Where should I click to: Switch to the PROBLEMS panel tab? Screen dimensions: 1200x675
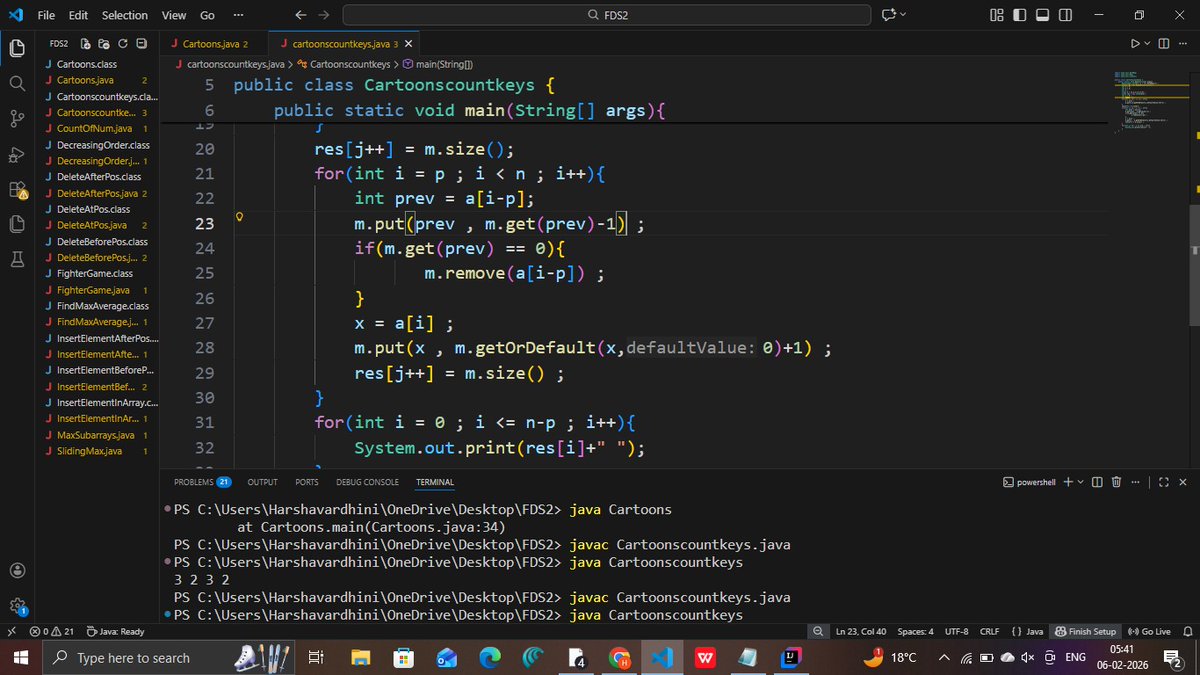202,482
